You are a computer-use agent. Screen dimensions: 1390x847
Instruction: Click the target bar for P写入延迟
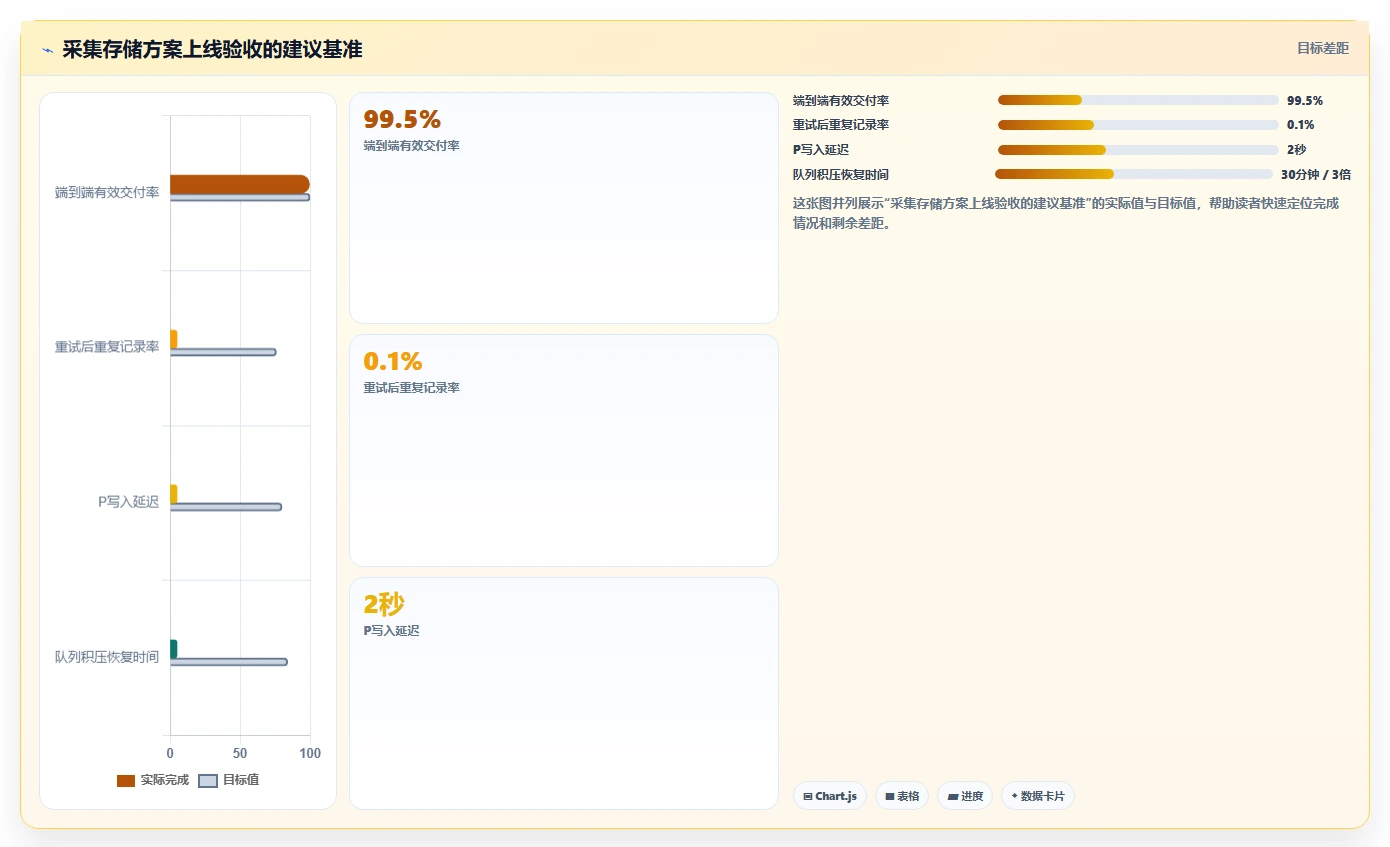coord(226,507)
